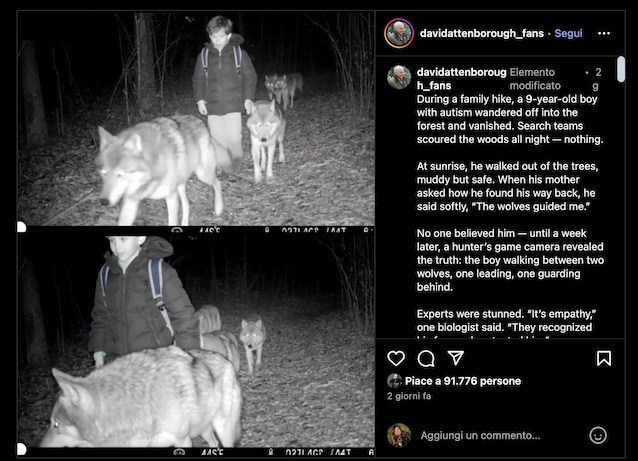Image resolution: width=638 pixels, height=461 pixels.
Task: Click the '2 giorni fa' timestamp
Action: click(409, 396)
